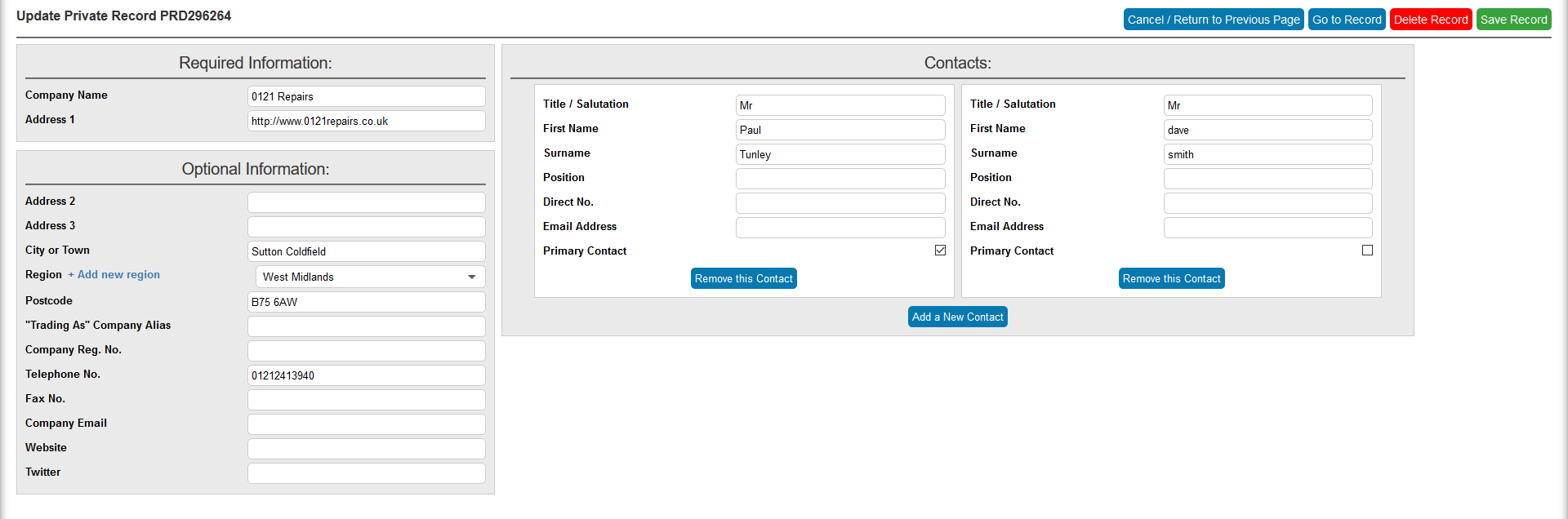The image size is (1568, 519).
Task: Click the Postcode field with B75 6AW
Action: (366, 302)
